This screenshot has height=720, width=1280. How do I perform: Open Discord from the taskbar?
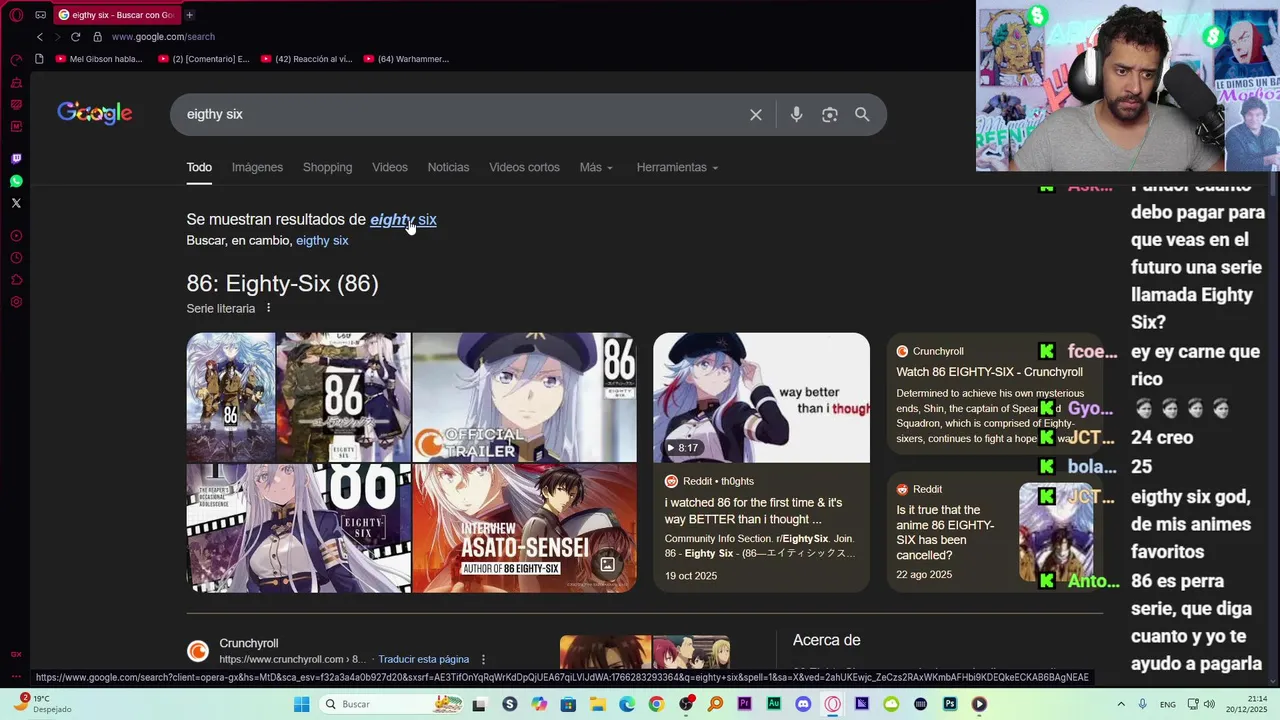[803, 704]
